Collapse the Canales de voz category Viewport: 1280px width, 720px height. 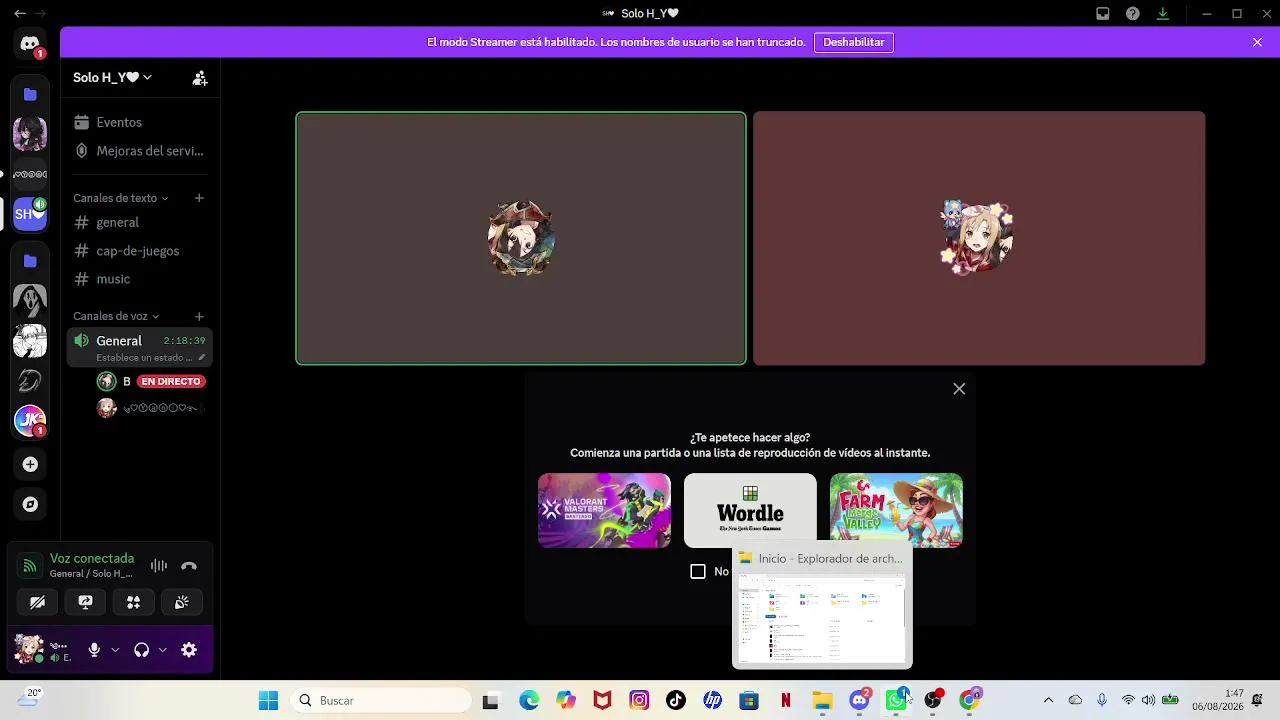[x=116, y=316]
